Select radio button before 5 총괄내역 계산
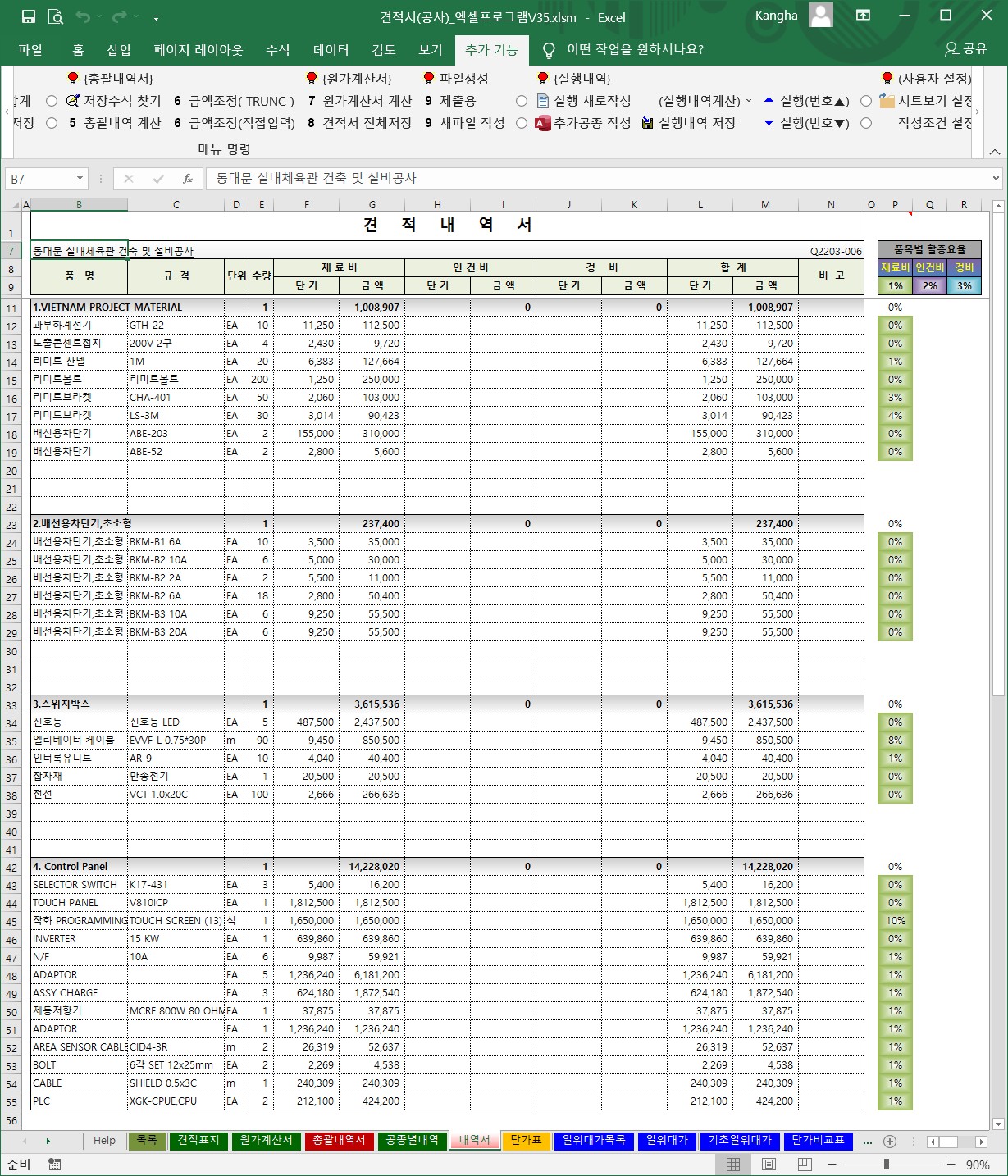Viewport: 1008px width, 1176px height. coord(52,123)
